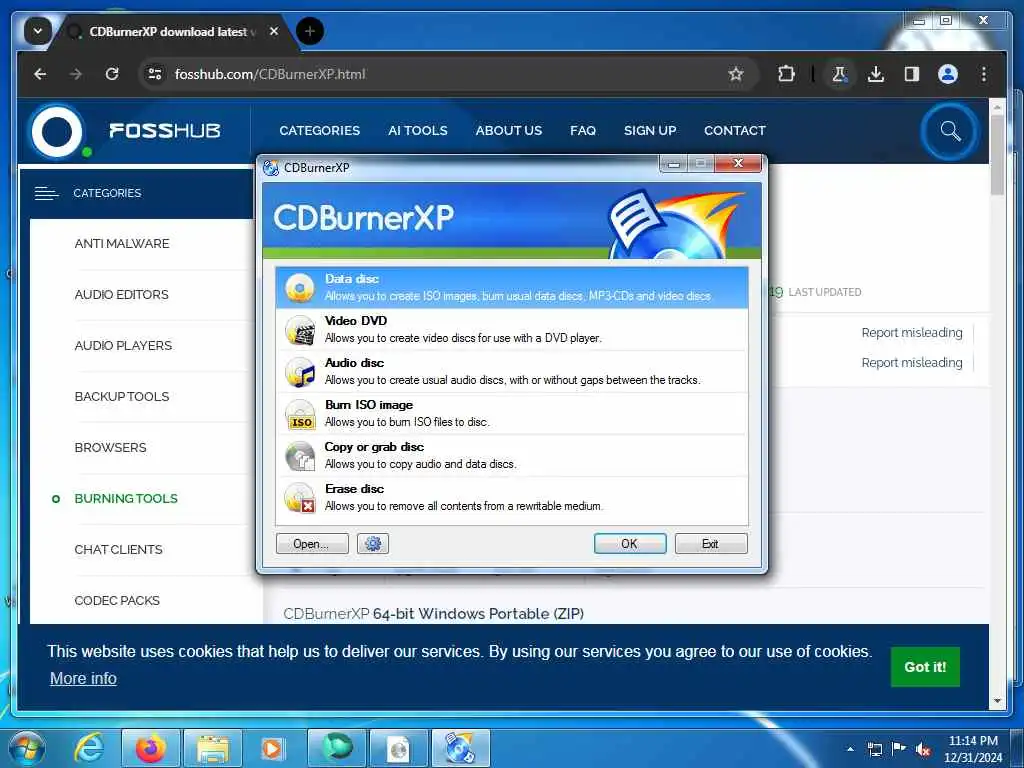1024x768 pixels.
Task: Open ANTI MALWARE category
Action: click(x=122, y=244)
